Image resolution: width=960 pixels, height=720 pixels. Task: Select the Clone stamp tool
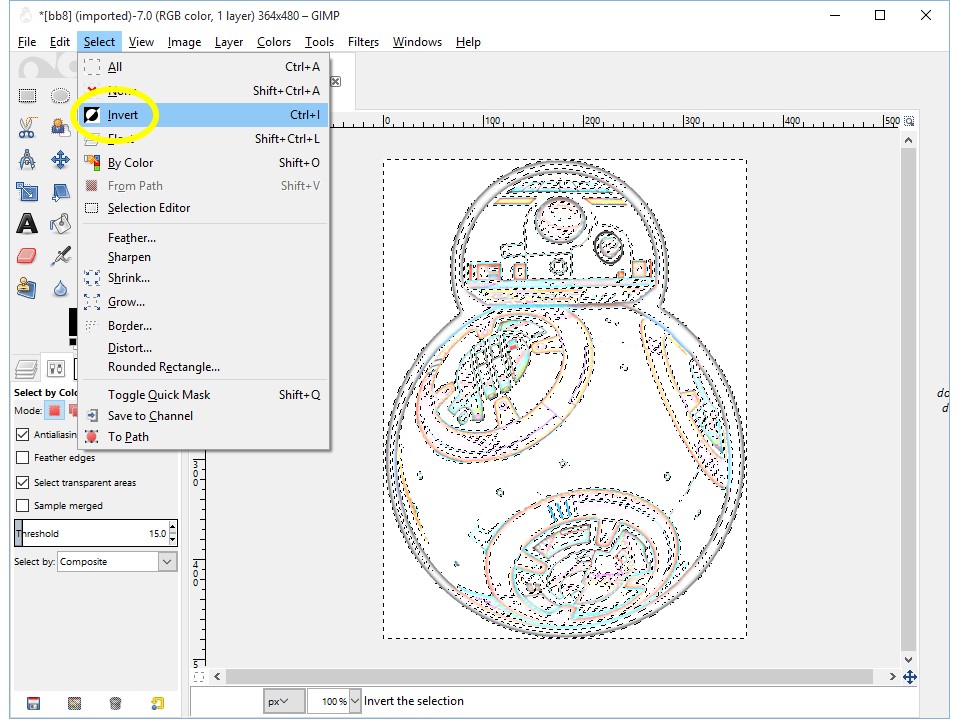tap(26, 287)
